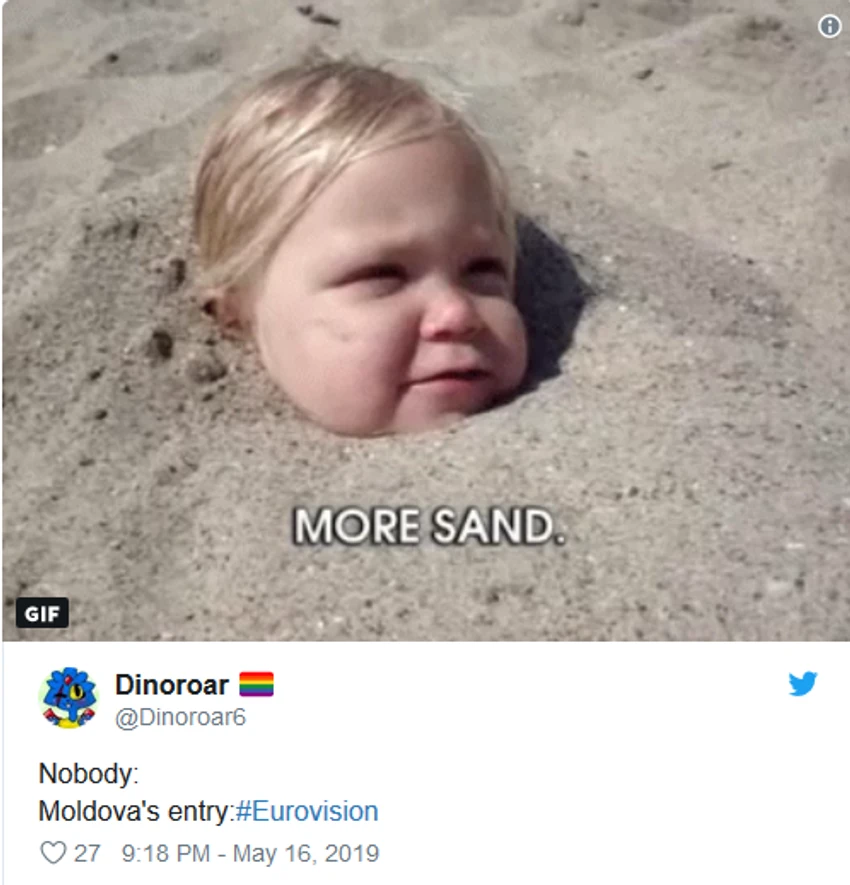Click the rainbow flag emoji beside Dinoroar
This screenshot has width=850, height=885.
tap(256, 684)
